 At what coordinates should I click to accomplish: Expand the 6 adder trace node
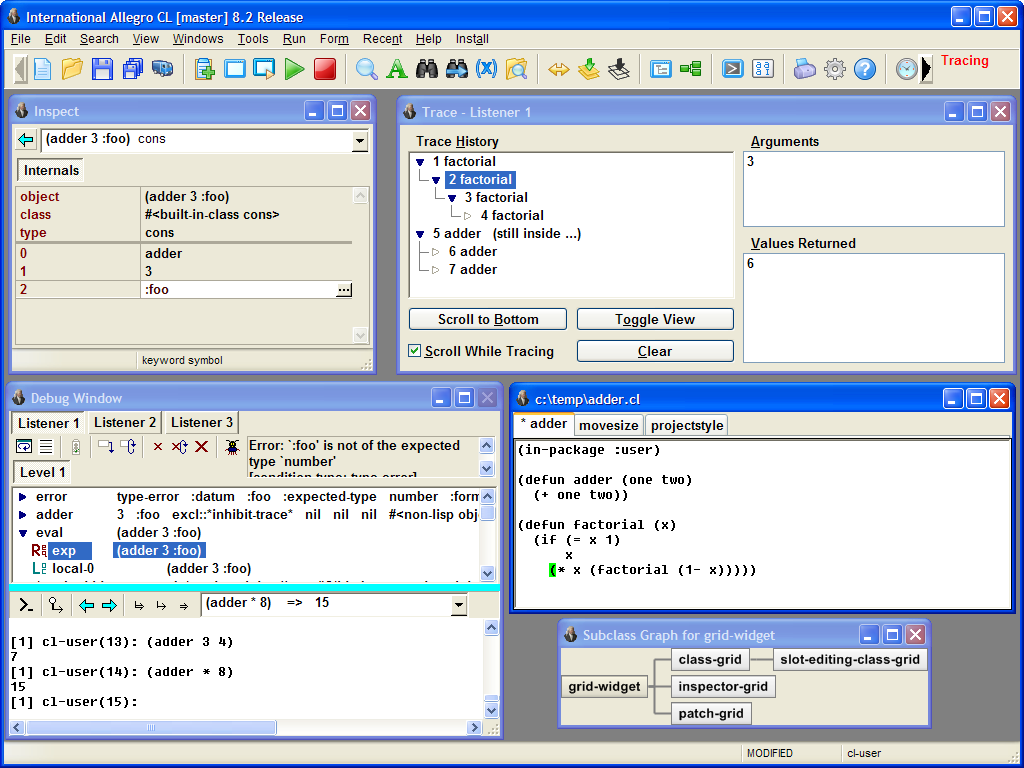(436, 251)
